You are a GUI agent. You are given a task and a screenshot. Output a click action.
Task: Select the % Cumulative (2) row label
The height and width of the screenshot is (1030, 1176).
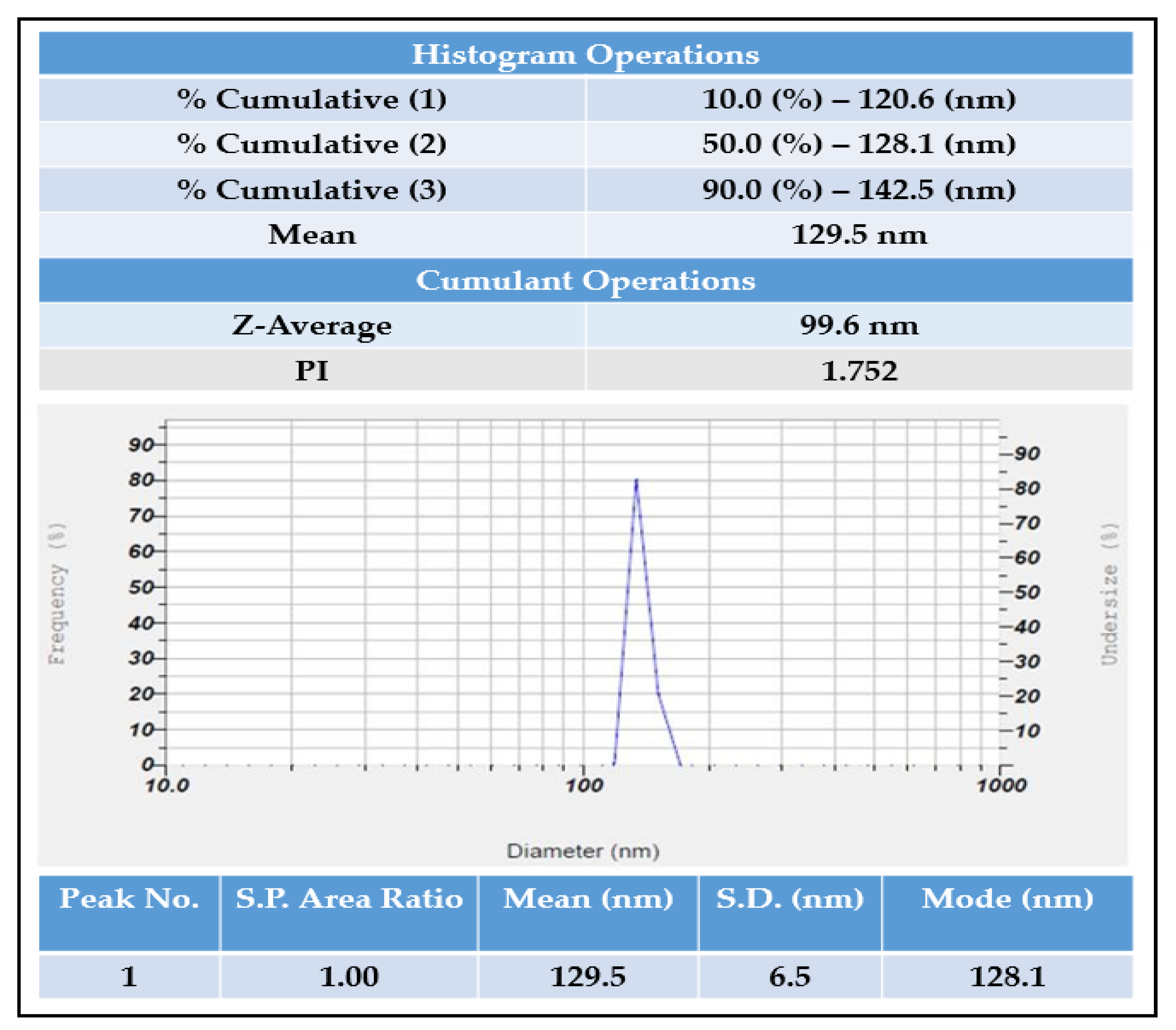click(x=312, y=144)
